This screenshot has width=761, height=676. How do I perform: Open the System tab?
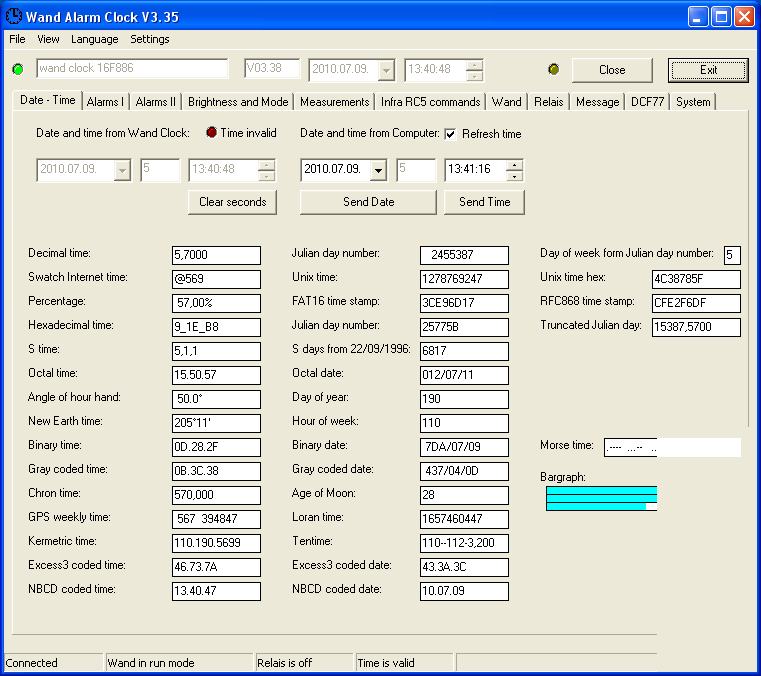pyautogui.click(x=693, y=102)
